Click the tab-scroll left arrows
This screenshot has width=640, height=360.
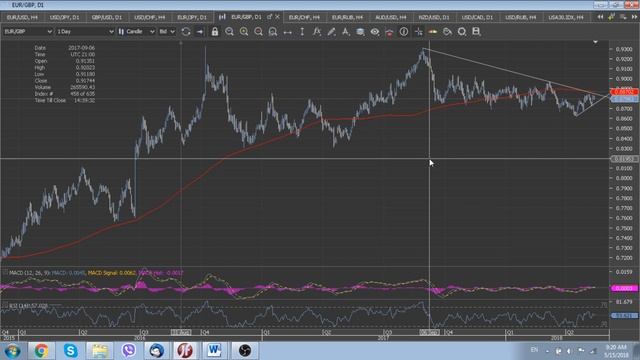pos(600,17)
